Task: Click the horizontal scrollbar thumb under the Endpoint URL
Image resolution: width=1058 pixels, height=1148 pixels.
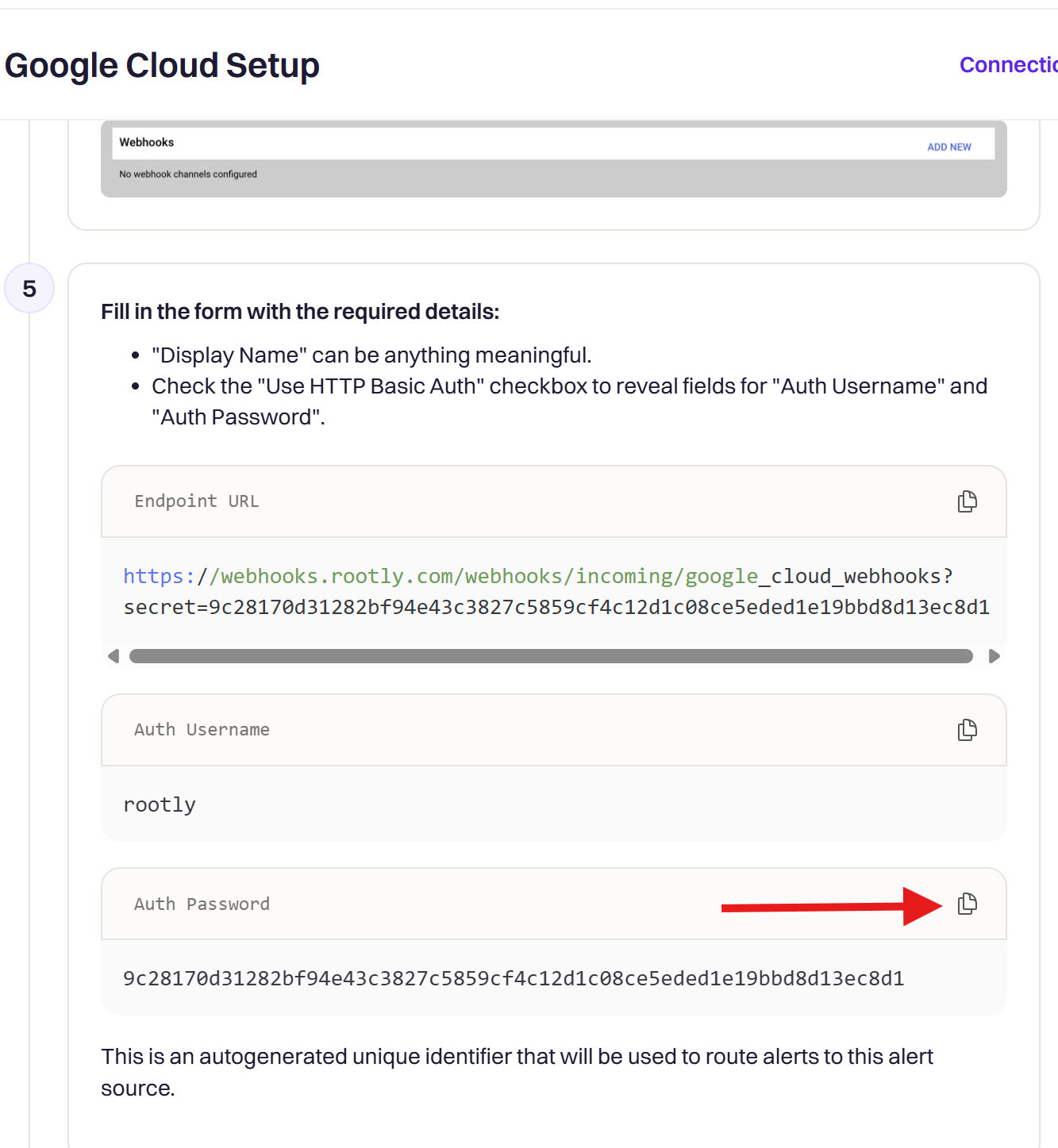Action: tap(551, 656)
